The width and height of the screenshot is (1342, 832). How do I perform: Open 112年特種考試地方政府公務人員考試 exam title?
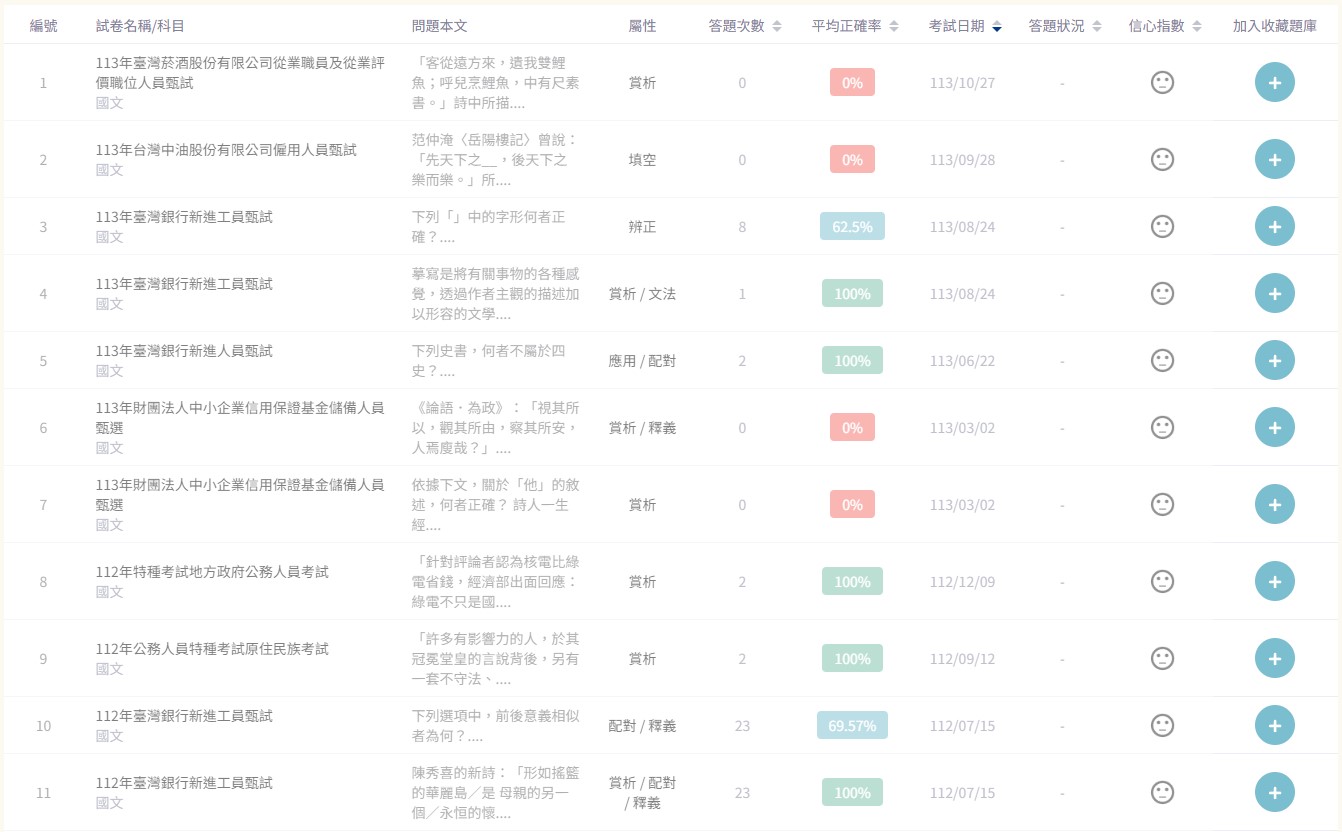point(212,572)
